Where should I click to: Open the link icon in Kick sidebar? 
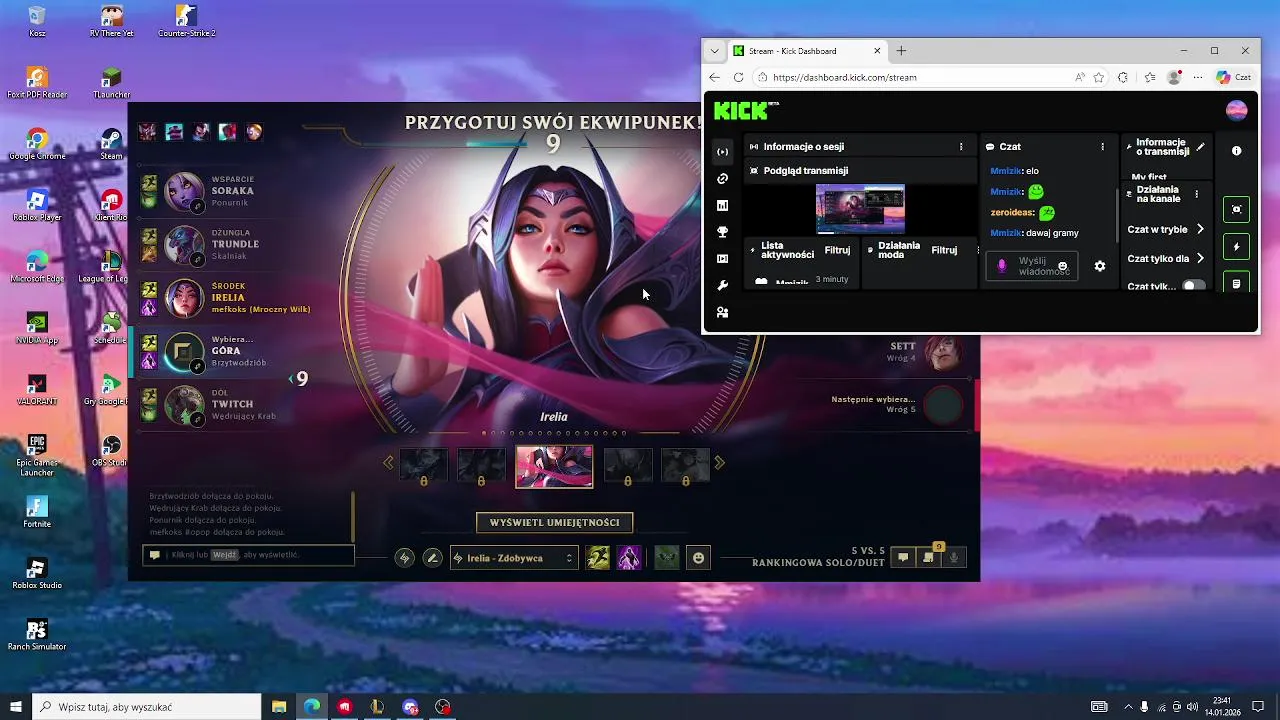723,179
